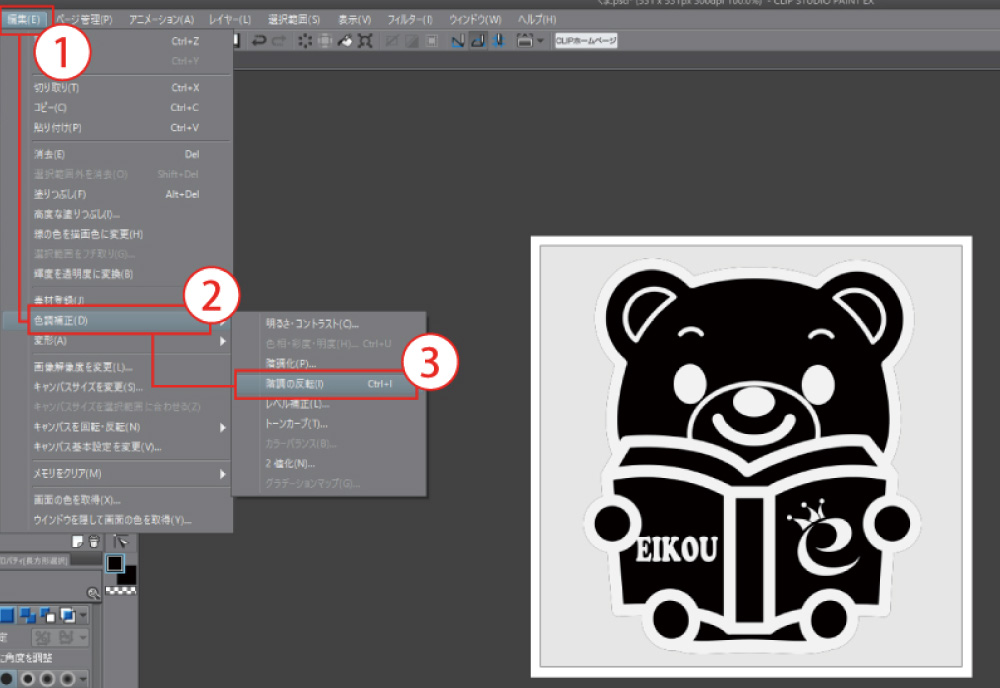This screenshot has height=688, width=1000.
Task: Select the main drawing color swatch
Action: [x=115, y=563]
